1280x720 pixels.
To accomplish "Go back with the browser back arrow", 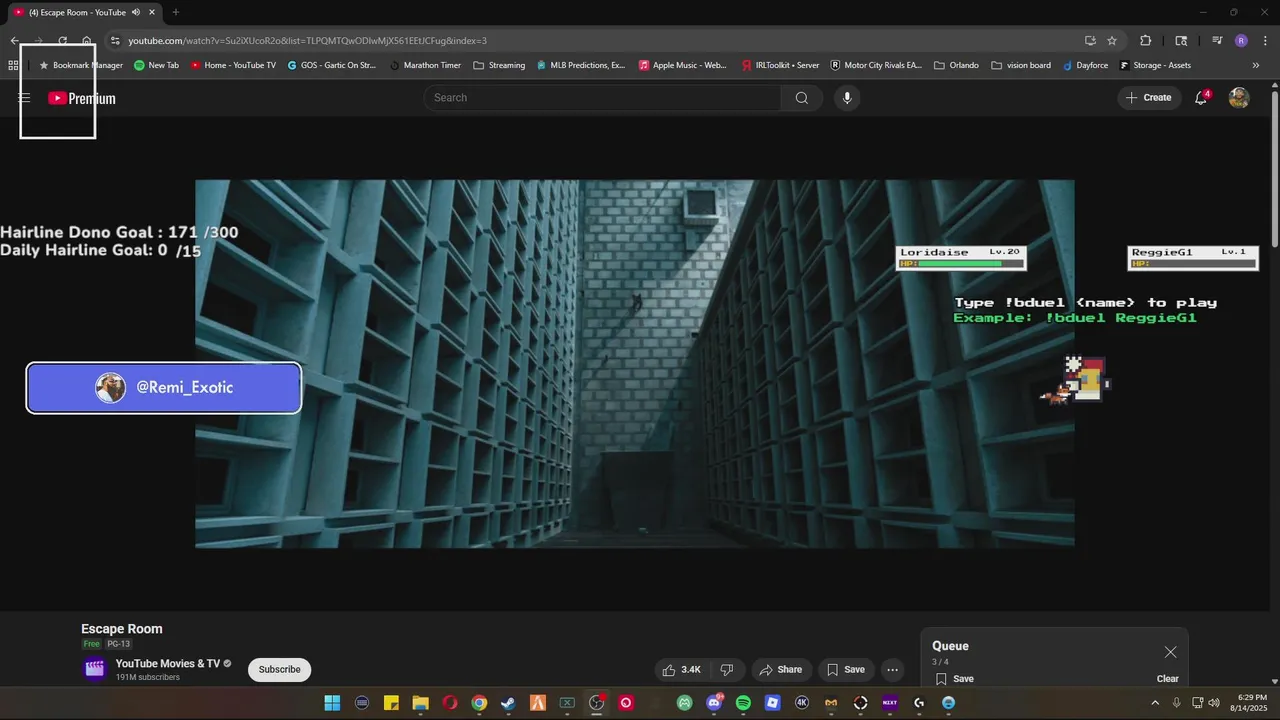I will 14,41.
